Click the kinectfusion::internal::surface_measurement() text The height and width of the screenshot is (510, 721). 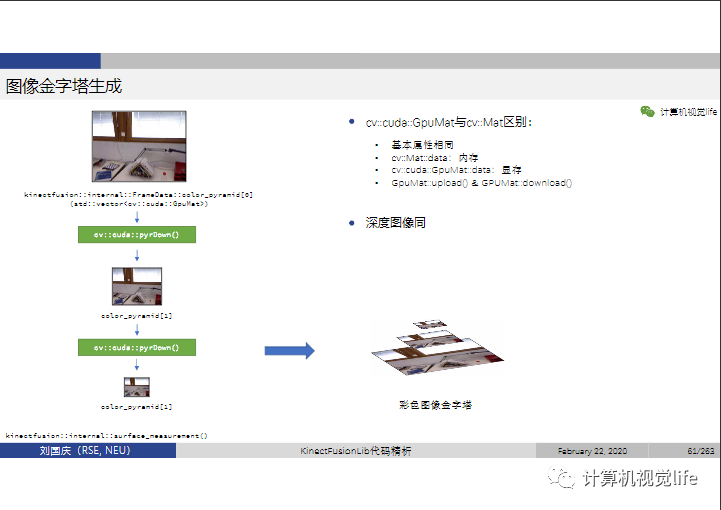pyautogui.click(x=107, y=436)
